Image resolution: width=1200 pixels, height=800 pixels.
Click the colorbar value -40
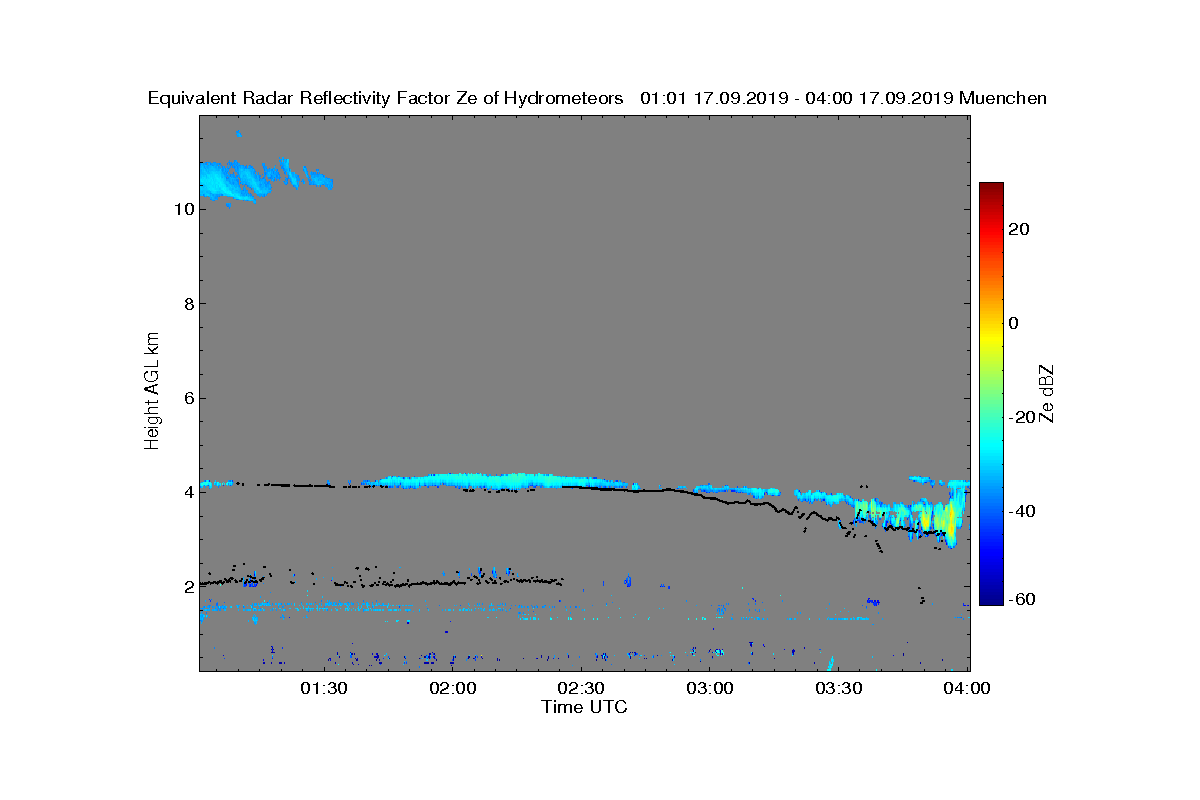1023,511
